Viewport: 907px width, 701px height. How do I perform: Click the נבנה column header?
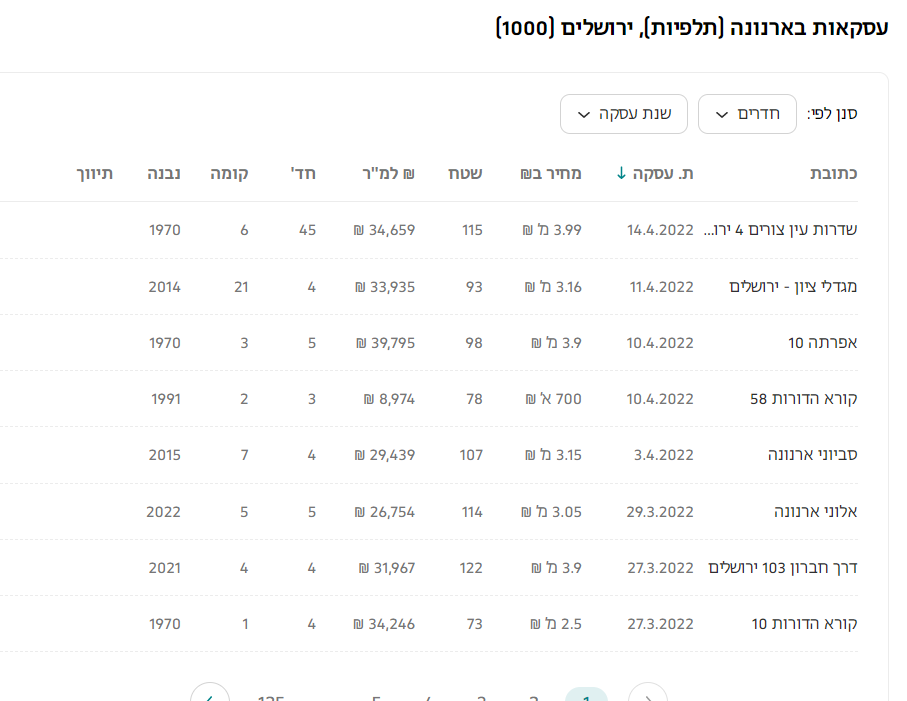(x=163, y=174)
